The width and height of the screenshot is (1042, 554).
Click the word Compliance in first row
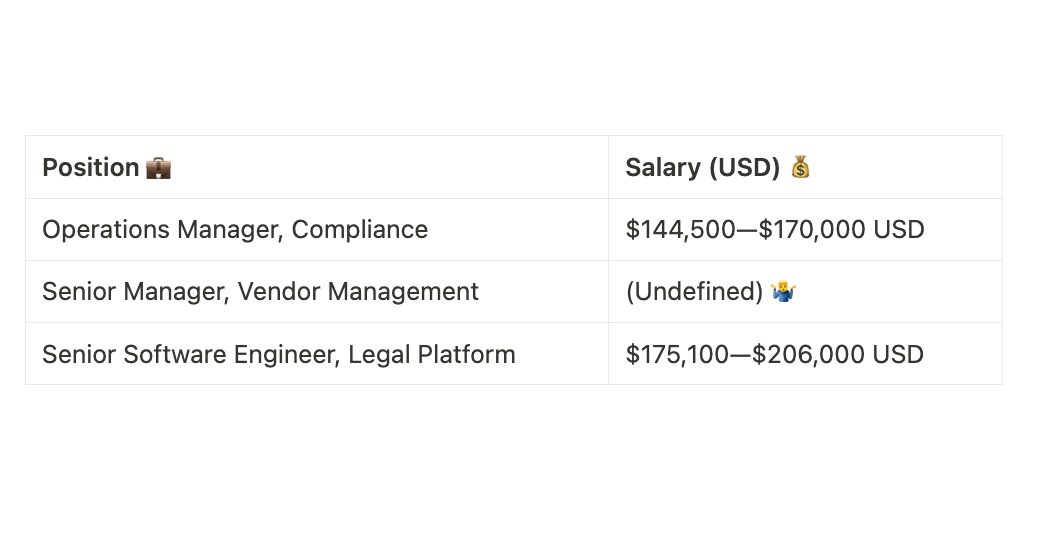pos(360,230)
